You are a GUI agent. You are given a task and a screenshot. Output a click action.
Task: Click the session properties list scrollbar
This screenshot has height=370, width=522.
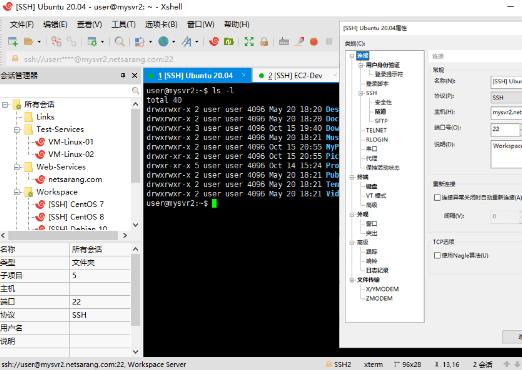pos(135,290)
